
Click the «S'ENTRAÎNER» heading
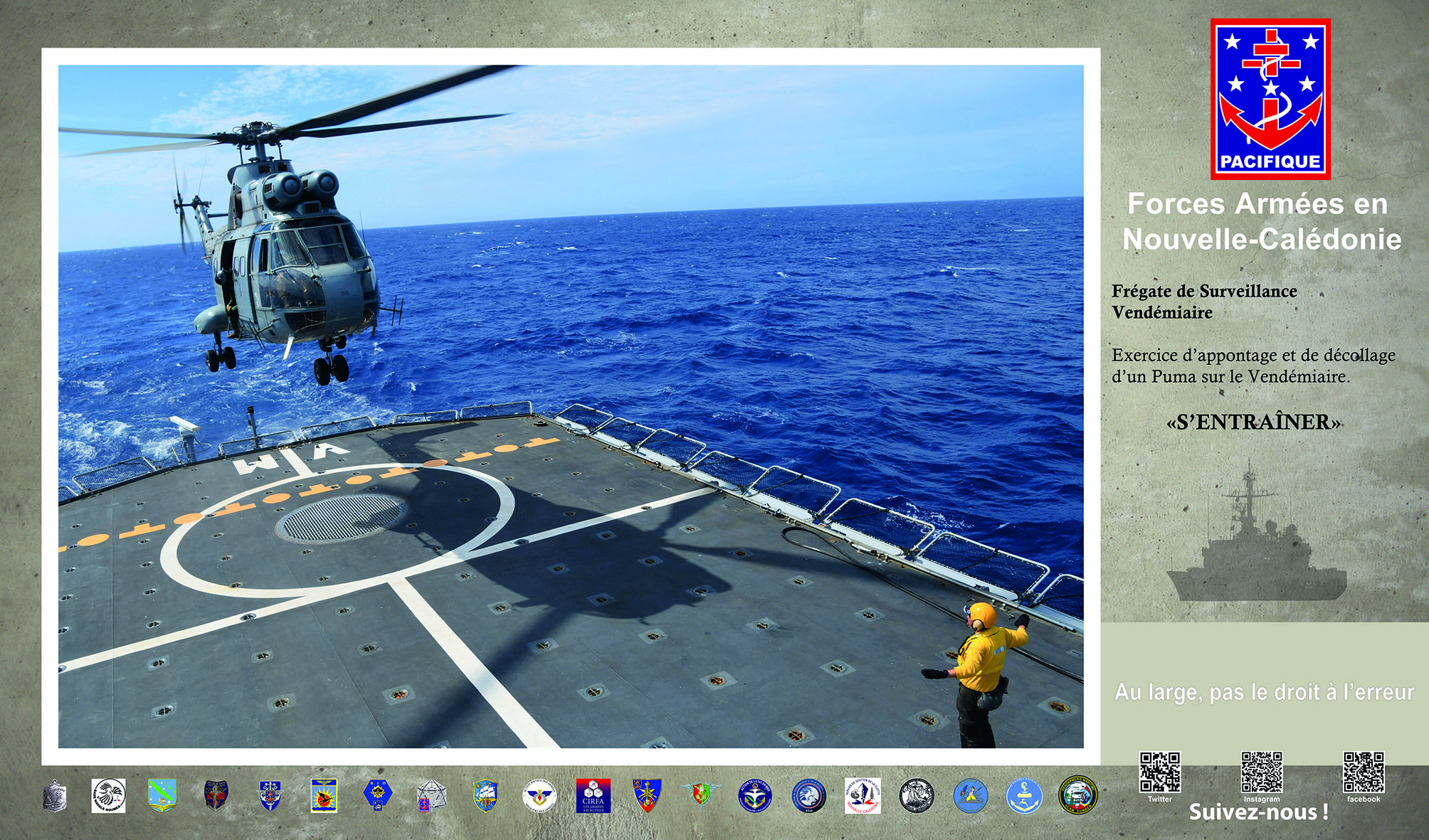pos(1254,422)
